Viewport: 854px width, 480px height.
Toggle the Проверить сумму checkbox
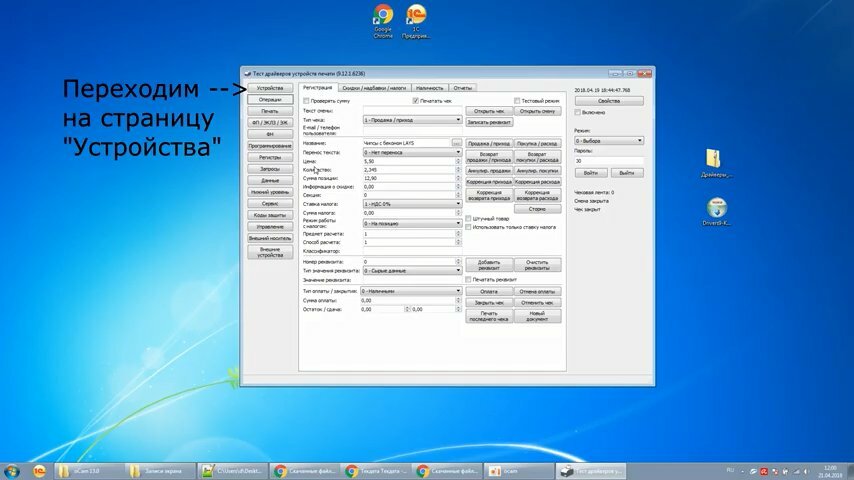306,101
